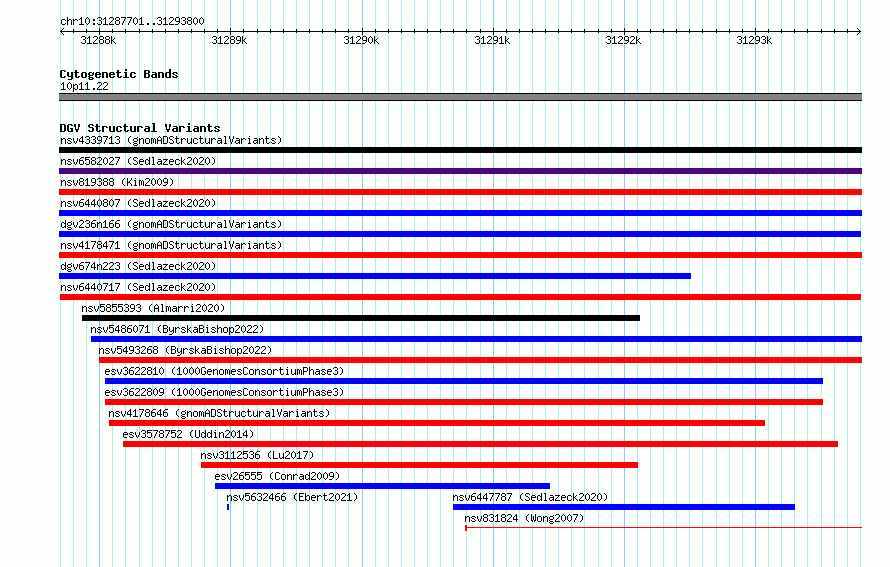Click the DGV Structural Variants track title

140,128
